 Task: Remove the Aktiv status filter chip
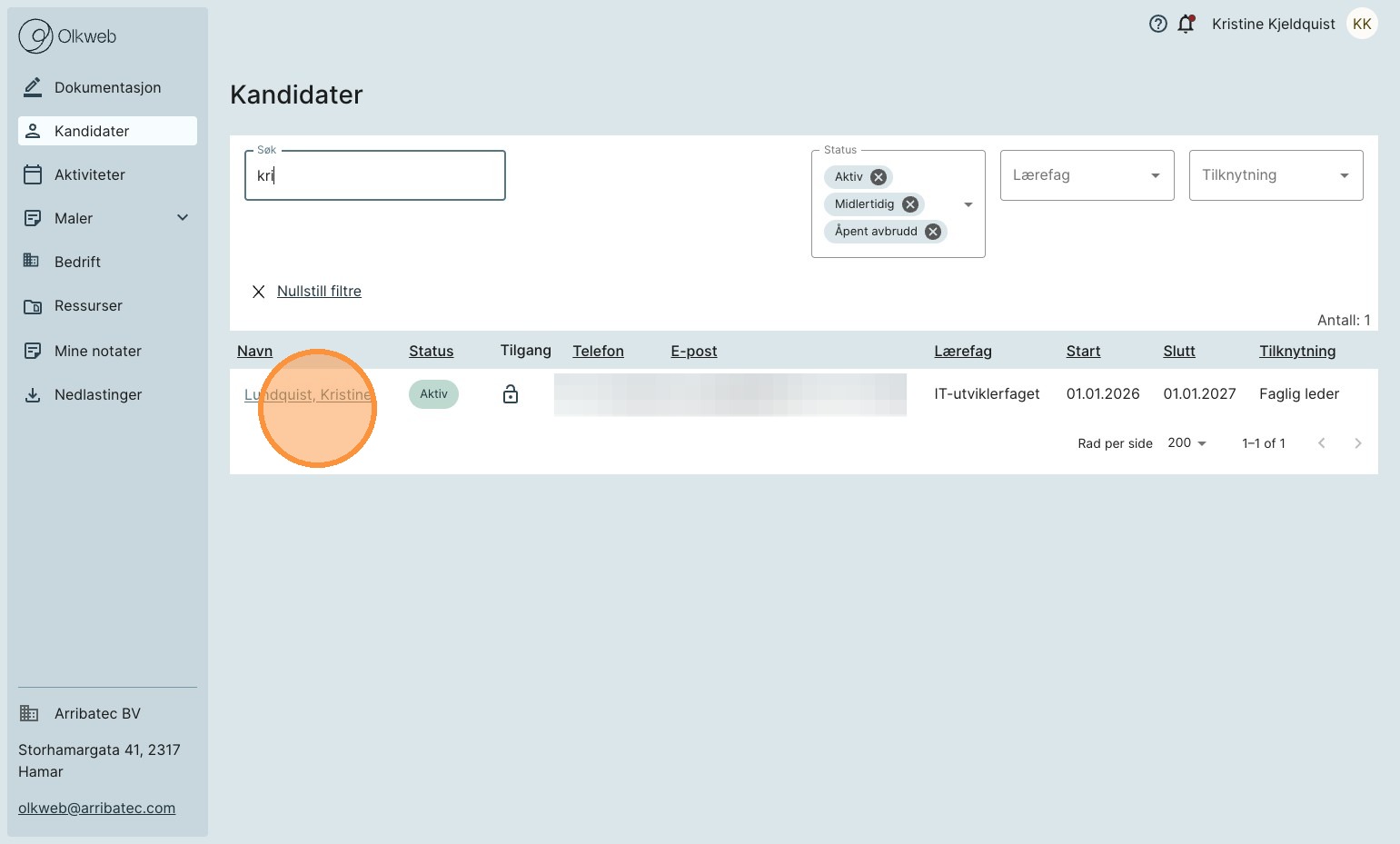[x=879, y=177]
